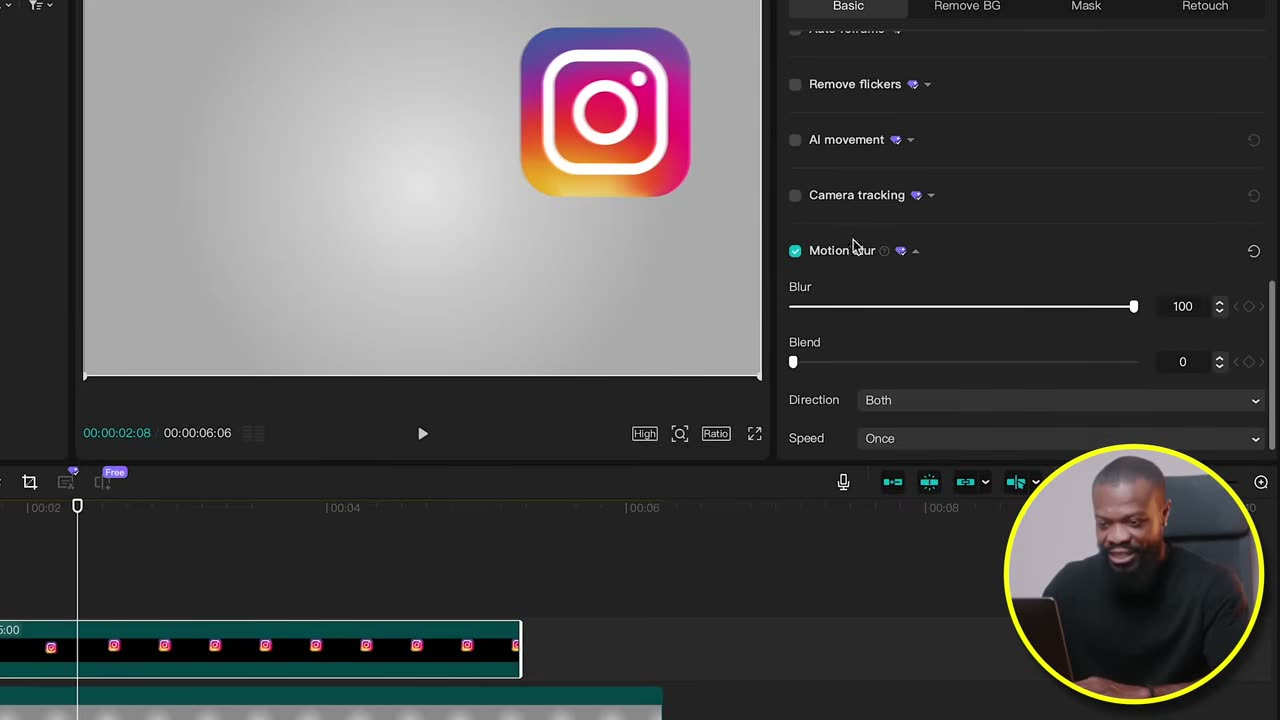Play the preview video

click(422, 434)
